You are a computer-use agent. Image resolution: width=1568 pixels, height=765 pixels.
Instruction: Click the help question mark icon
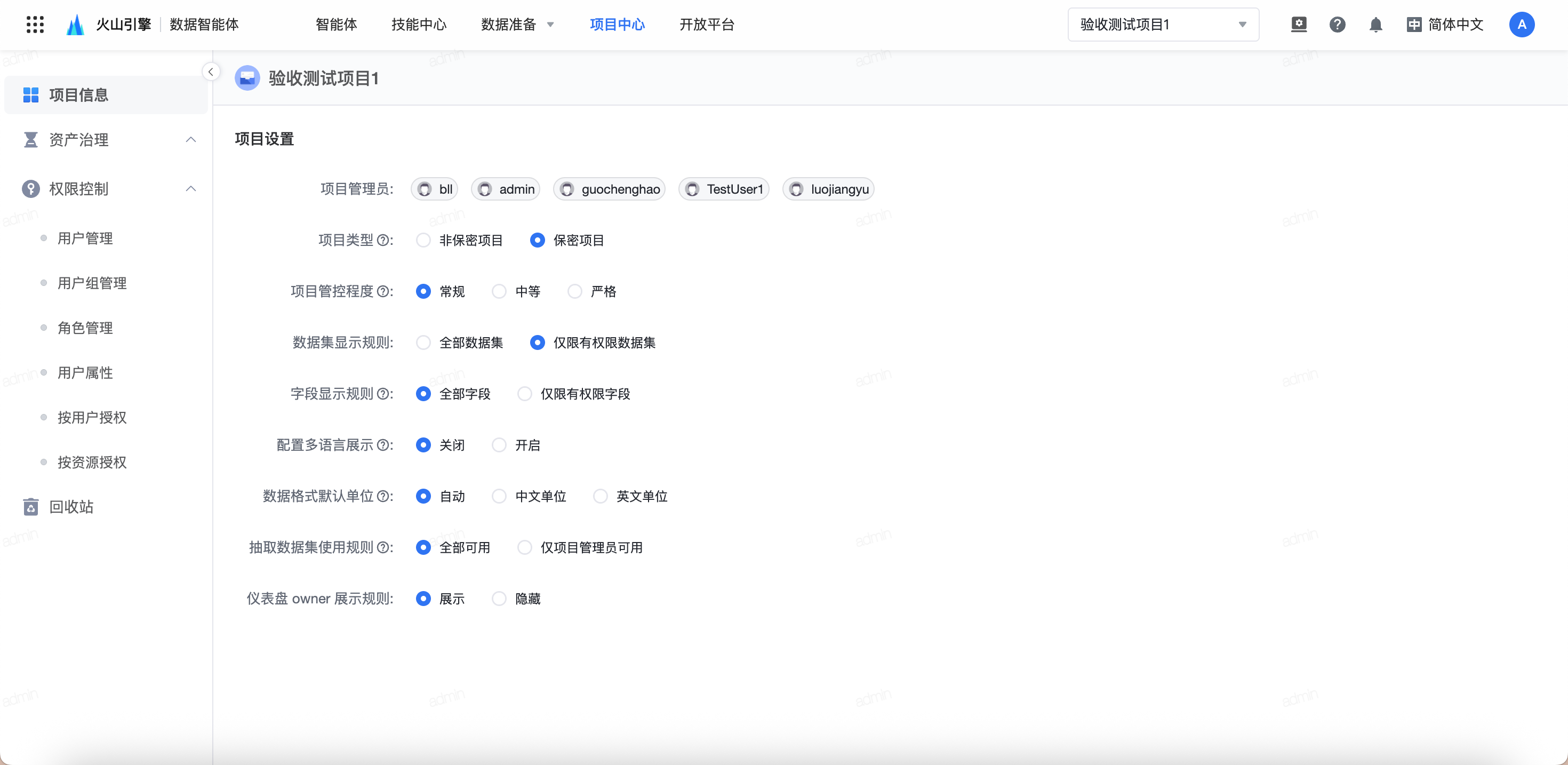click(x=1337, y=25)
